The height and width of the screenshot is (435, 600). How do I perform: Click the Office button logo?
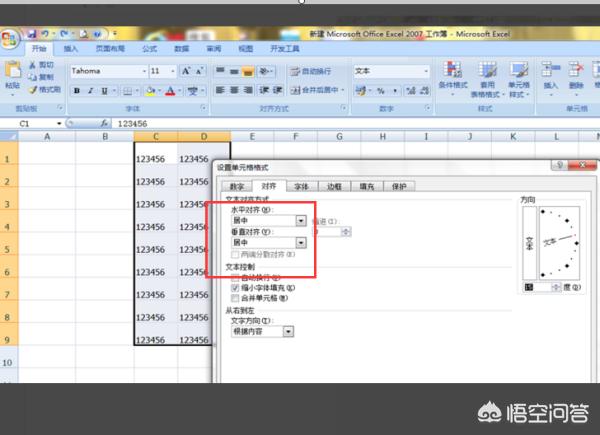click(x=10, y=40)
